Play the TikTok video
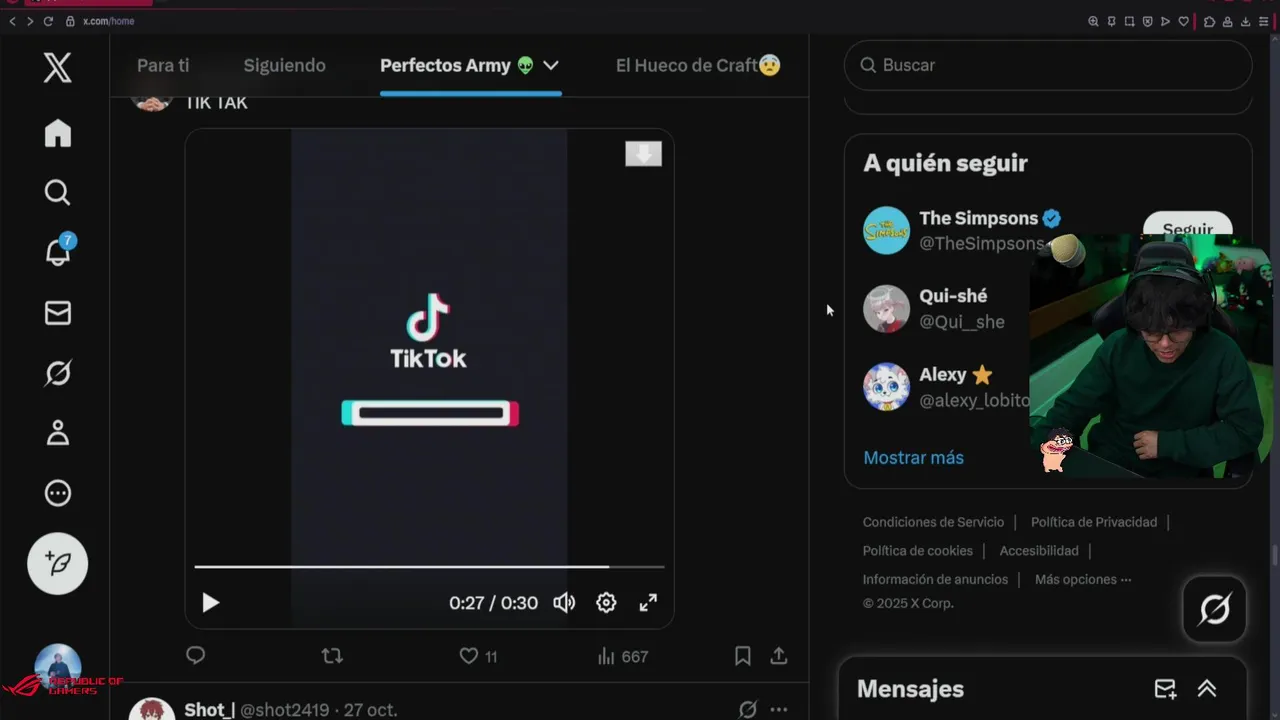The height and width of the screenshot is (720, 1280). pyautogui.click(x=210, y=603)
